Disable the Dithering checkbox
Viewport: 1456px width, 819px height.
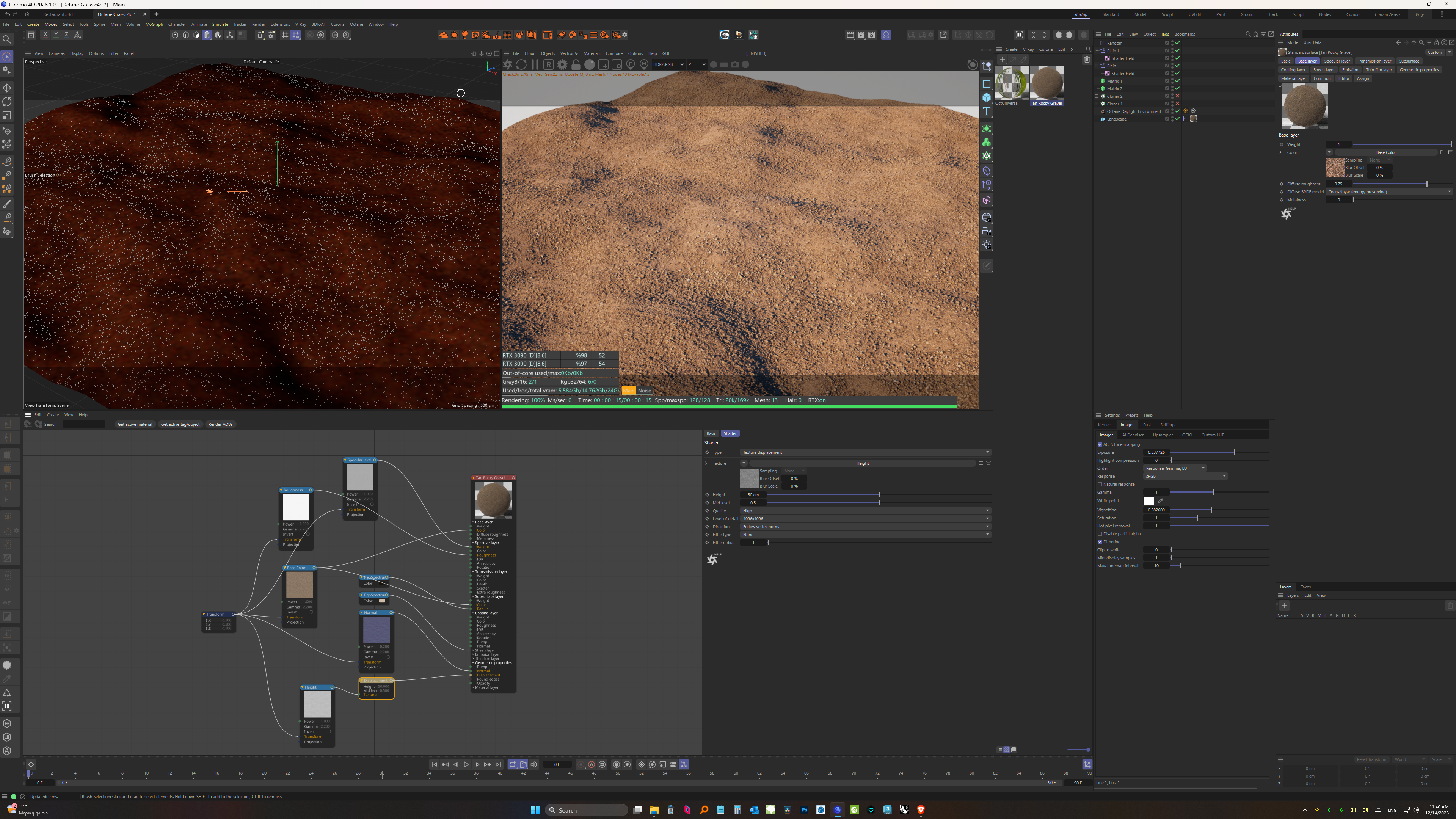pyautogui.click(x=1100, y=542)
